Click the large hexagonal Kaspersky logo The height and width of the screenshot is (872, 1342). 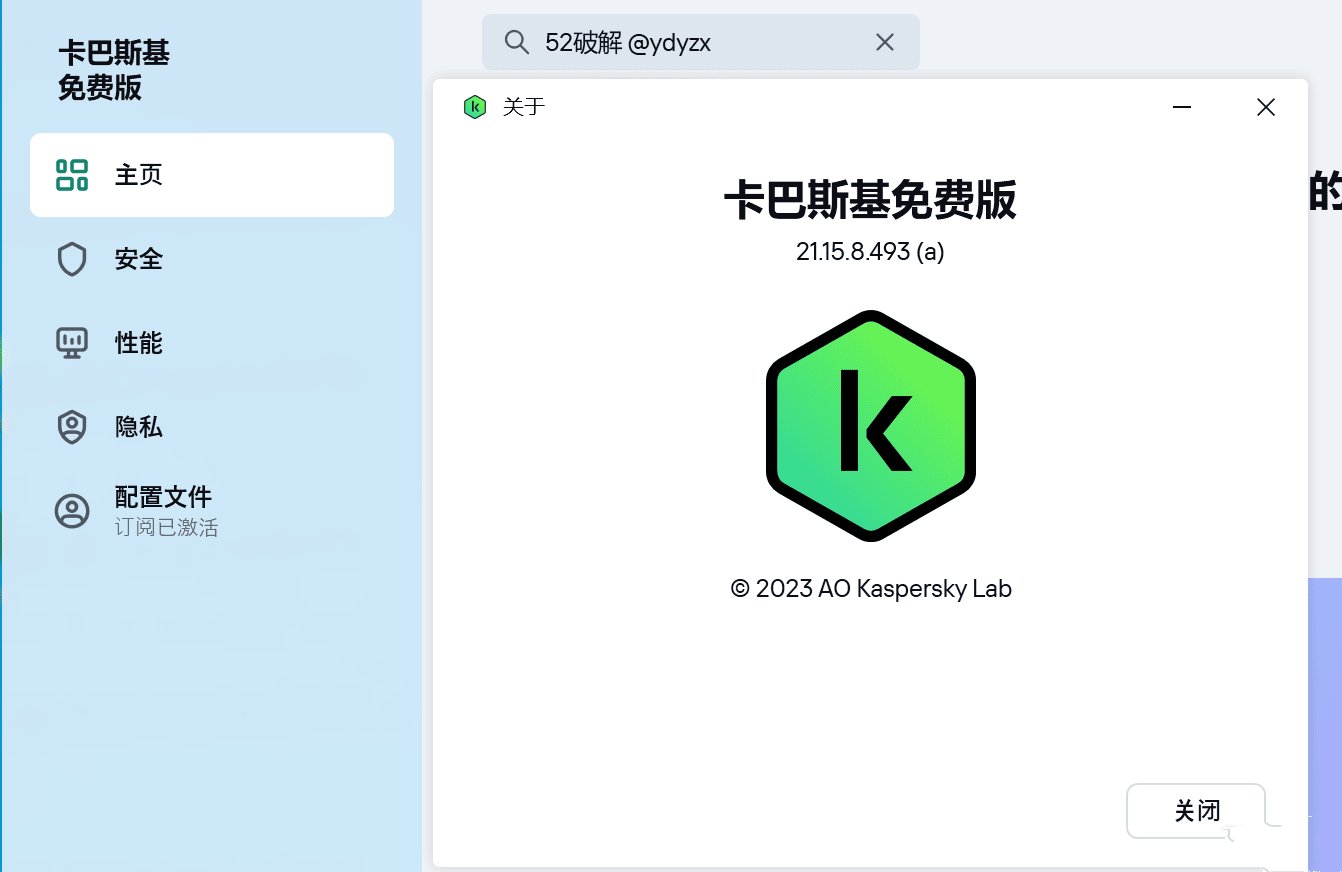(x=870, y=423)
